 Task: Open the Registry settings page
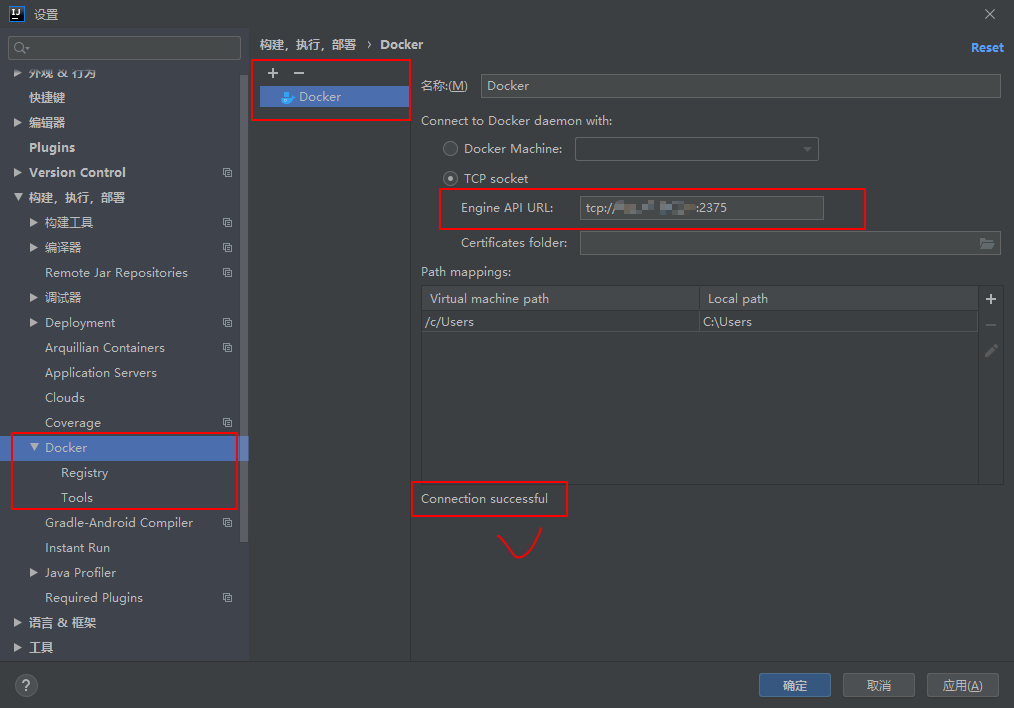pos(84,473)
